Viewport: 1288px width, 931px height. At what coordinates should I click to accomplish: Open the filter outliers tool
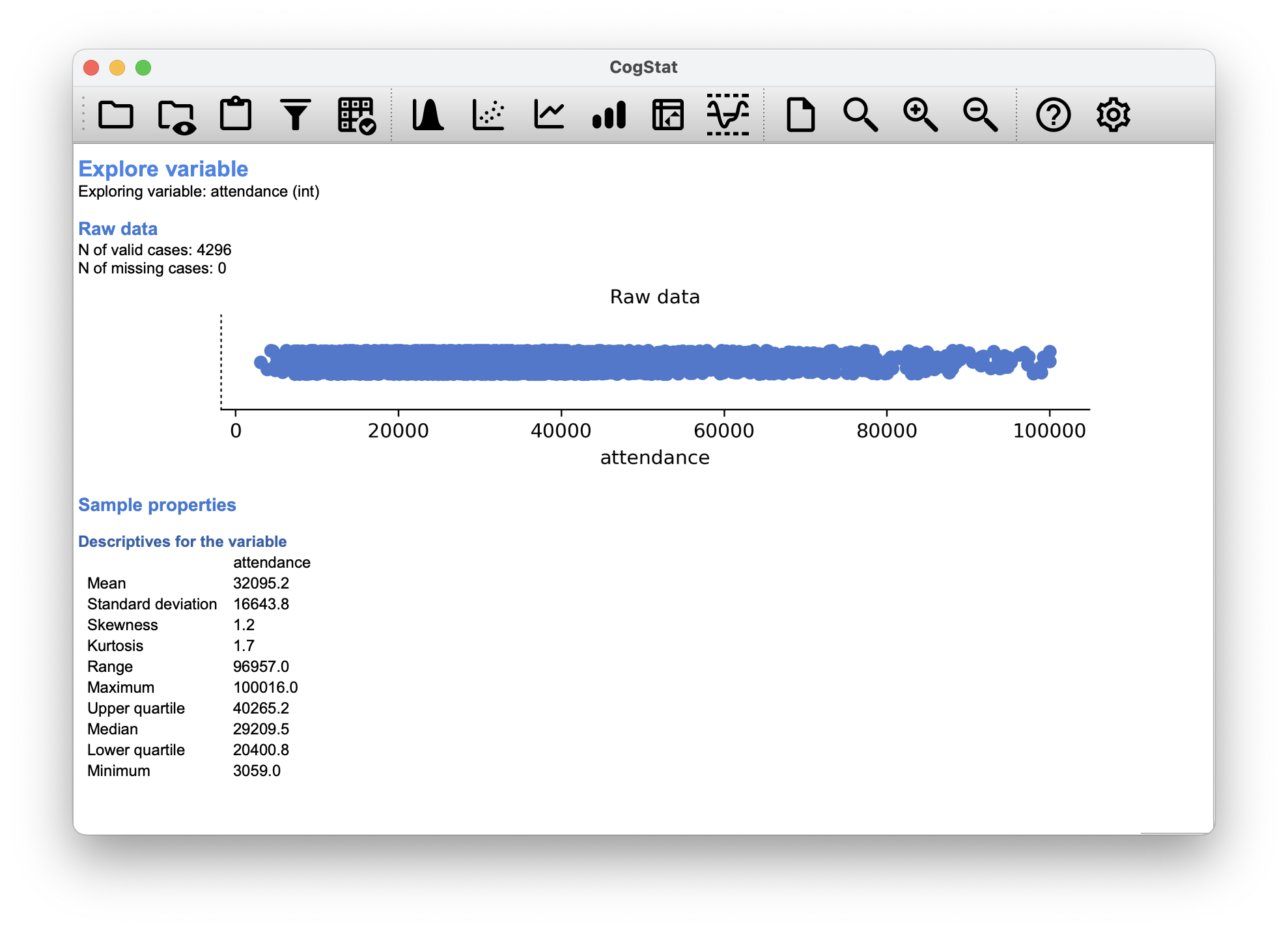pyautogui.click(x=296, y=114)
